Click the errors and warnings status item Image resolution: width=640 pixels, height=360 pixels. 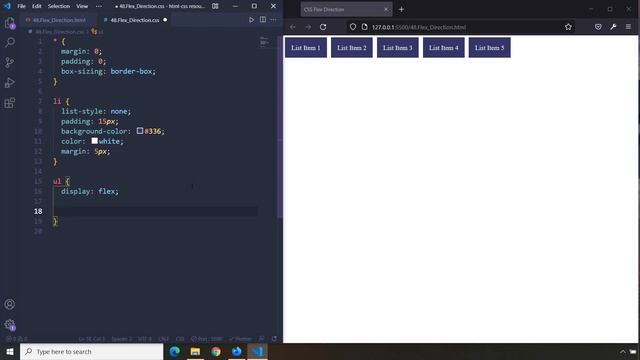[x=16, y=339]
